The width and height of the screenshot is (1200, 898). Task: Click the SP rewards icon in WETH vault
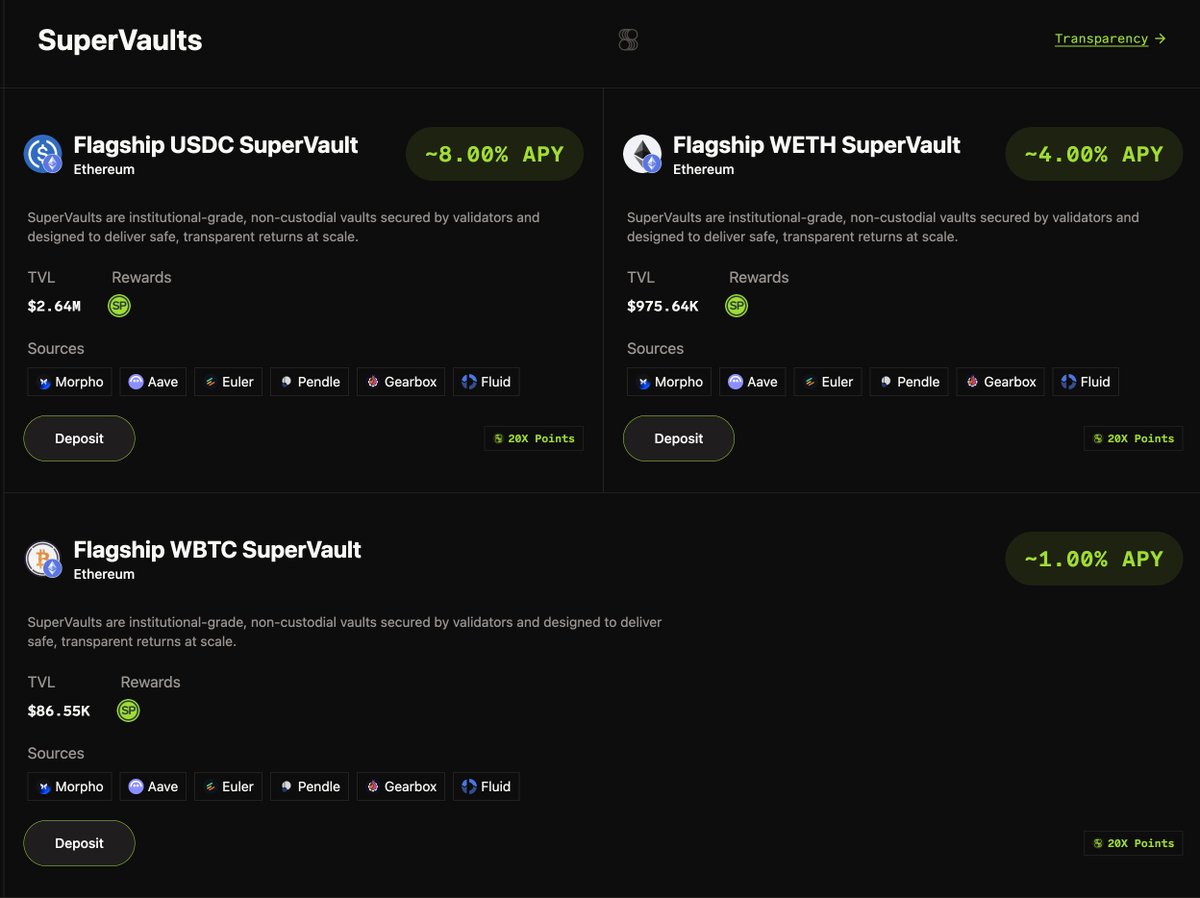click(x=736, y=306)
